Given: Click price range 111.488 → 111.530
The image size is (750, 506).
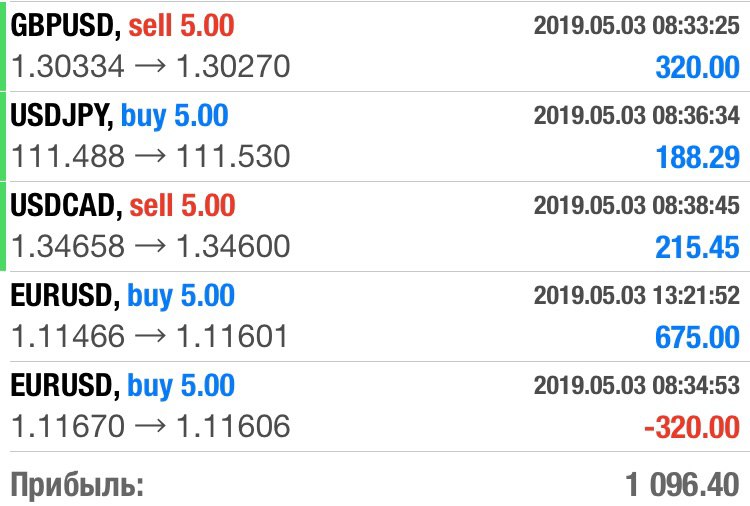Looking at the screenshot, I should (150, 156).
